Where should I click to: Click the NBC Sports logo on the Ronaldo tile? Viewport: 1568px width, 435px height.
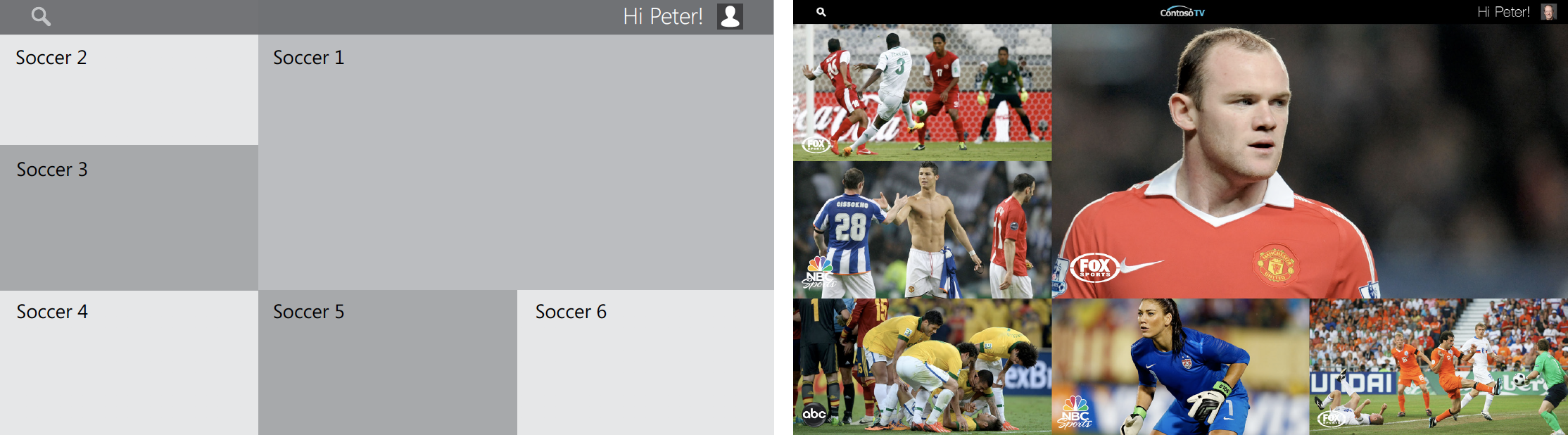(818, 273)
